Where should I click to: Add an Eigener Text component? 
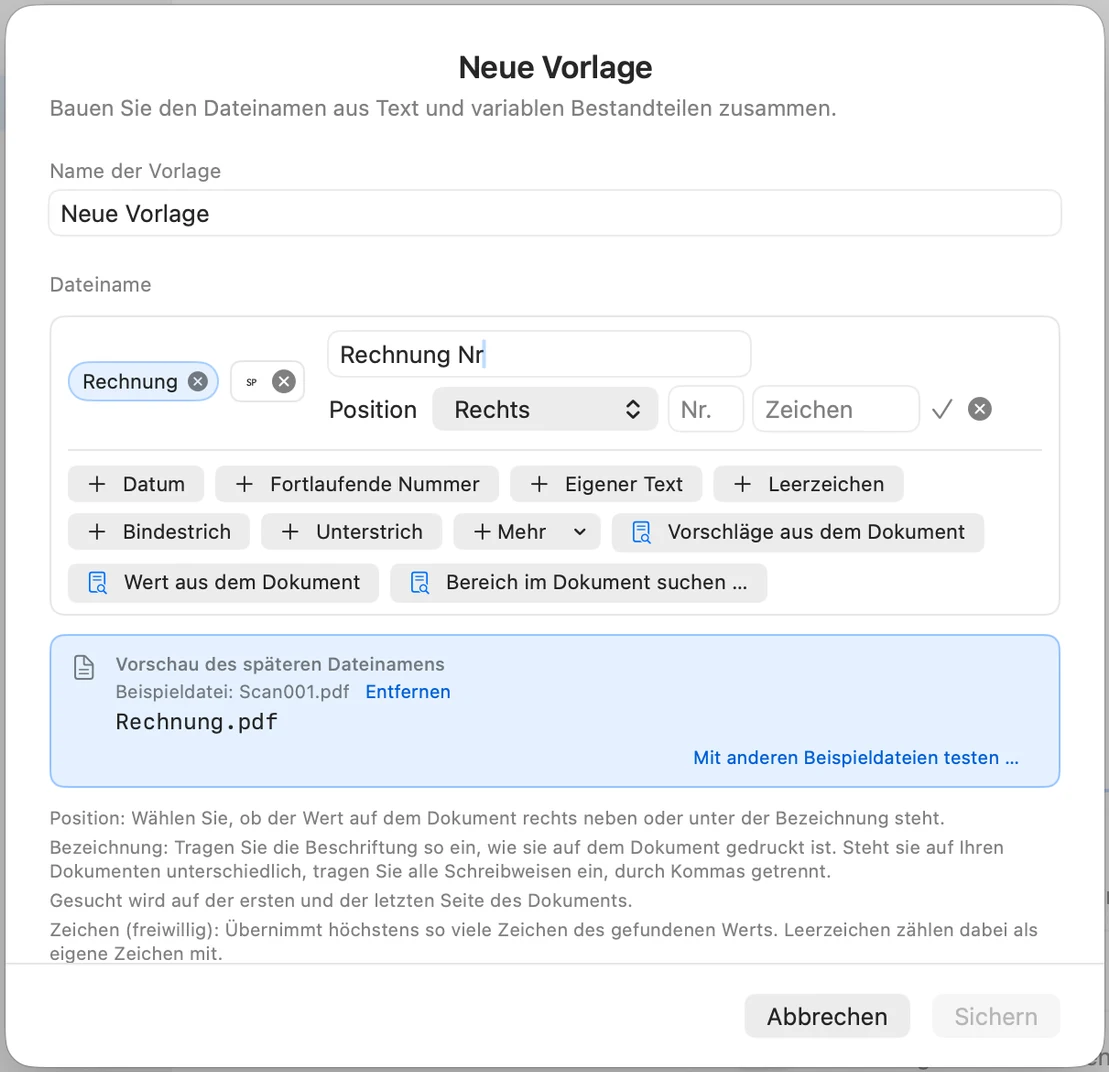(x=606, y=484)
